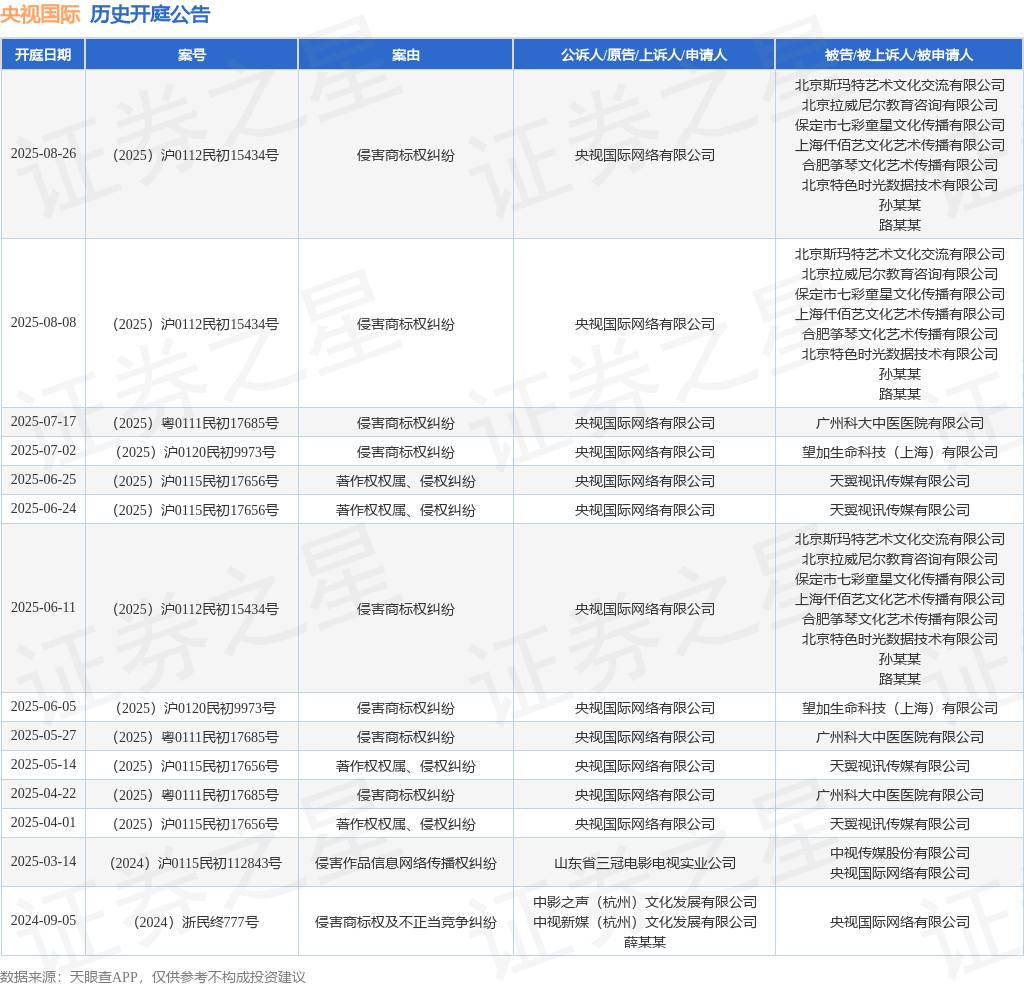This screenshot has height=986, width=1024.
Task: Click defendant 广州科大中医医院有限公司 in the 2025-07-17 row
Action: [899, 423]
